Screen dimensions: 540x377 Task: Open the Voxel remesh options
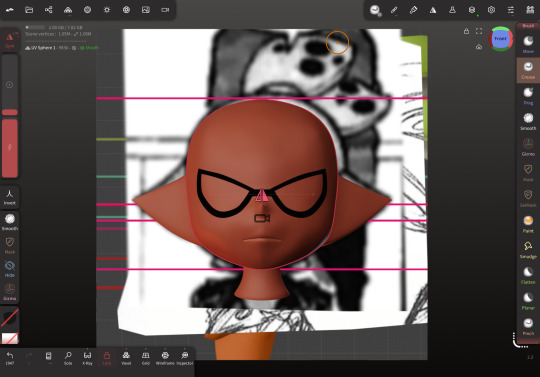click(126, 358)
